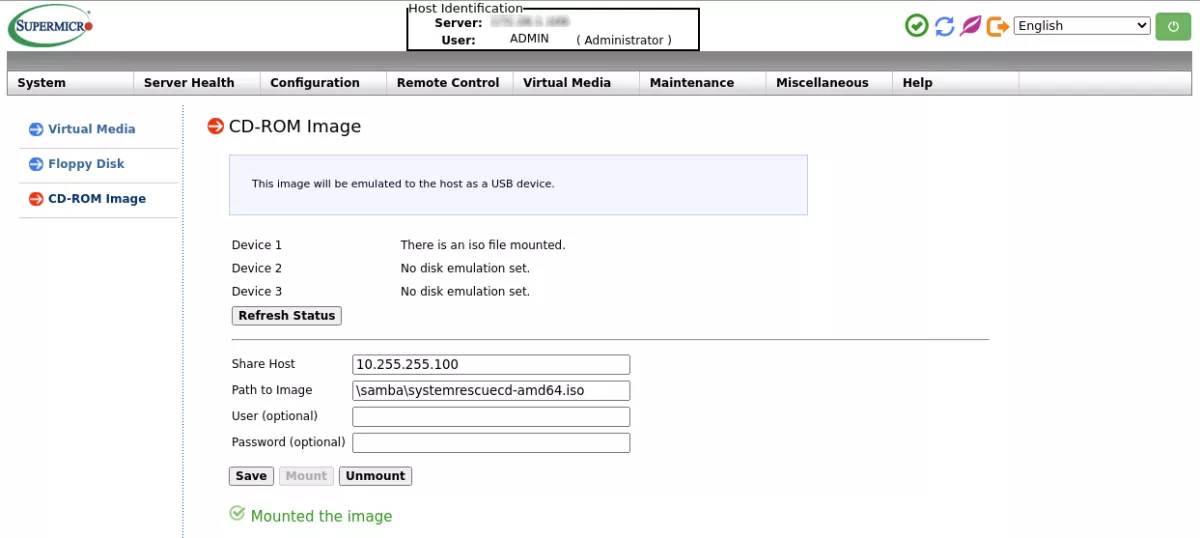Click the USB device emulation notice text
Image resolution: width=1200 pixels, height=538 pixels.
click(x=403, y=184)
